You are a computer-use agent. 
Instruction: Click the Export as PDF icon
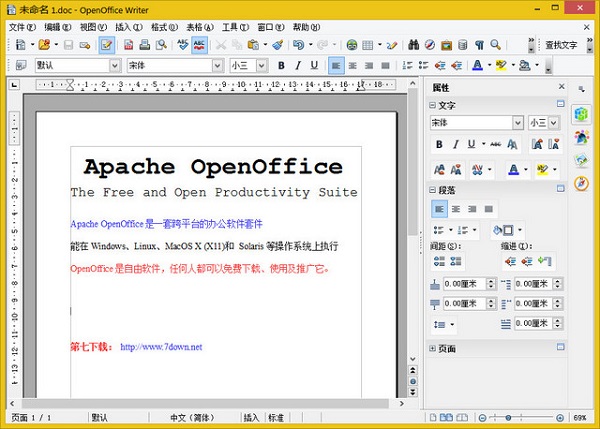point(128,45)
